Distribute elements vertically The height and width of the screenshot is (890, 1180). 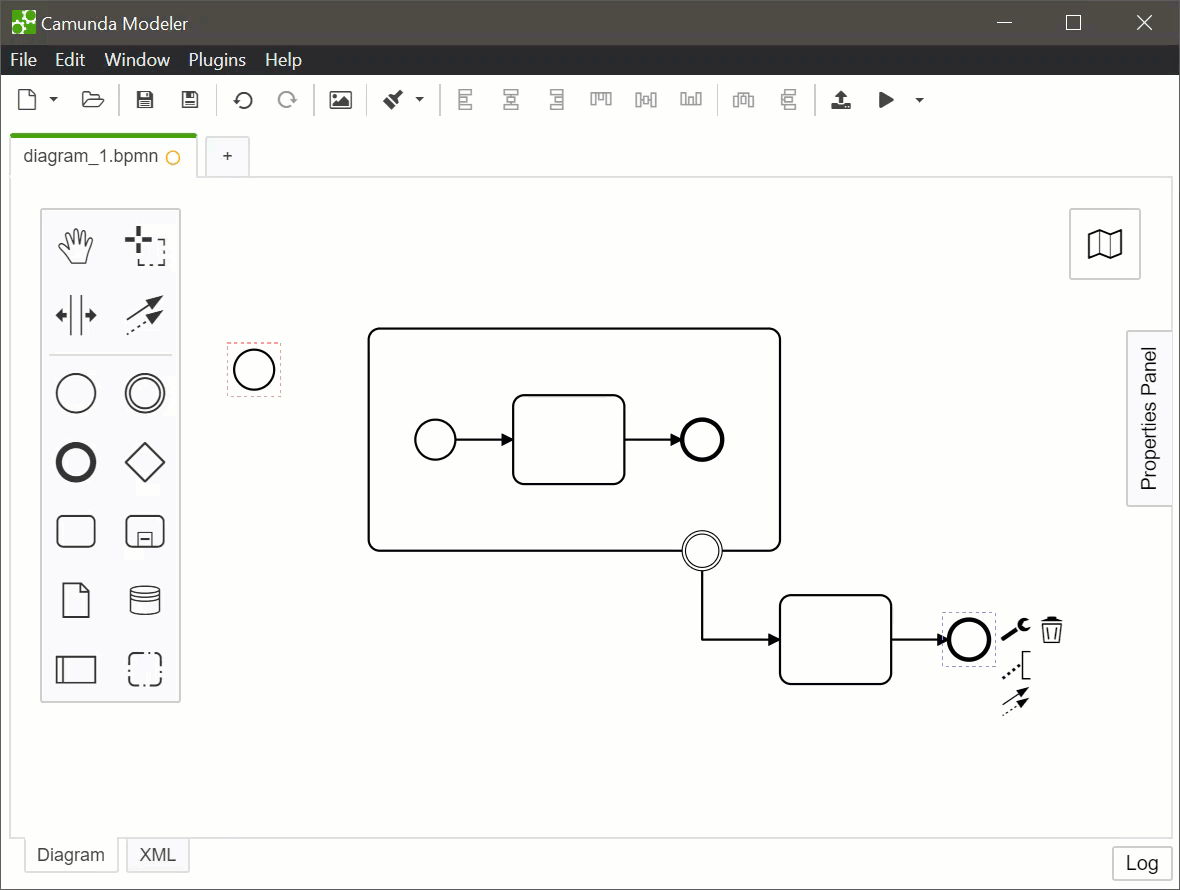click(x=788, y=99)
